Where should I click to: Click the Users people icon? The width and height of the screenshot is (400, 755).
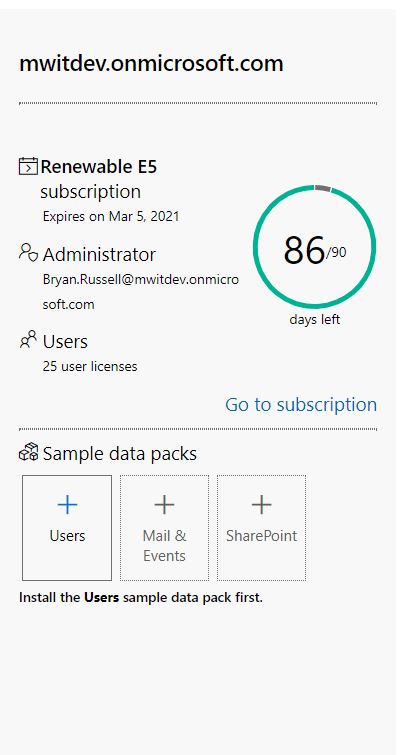click(x=28, y=339)
